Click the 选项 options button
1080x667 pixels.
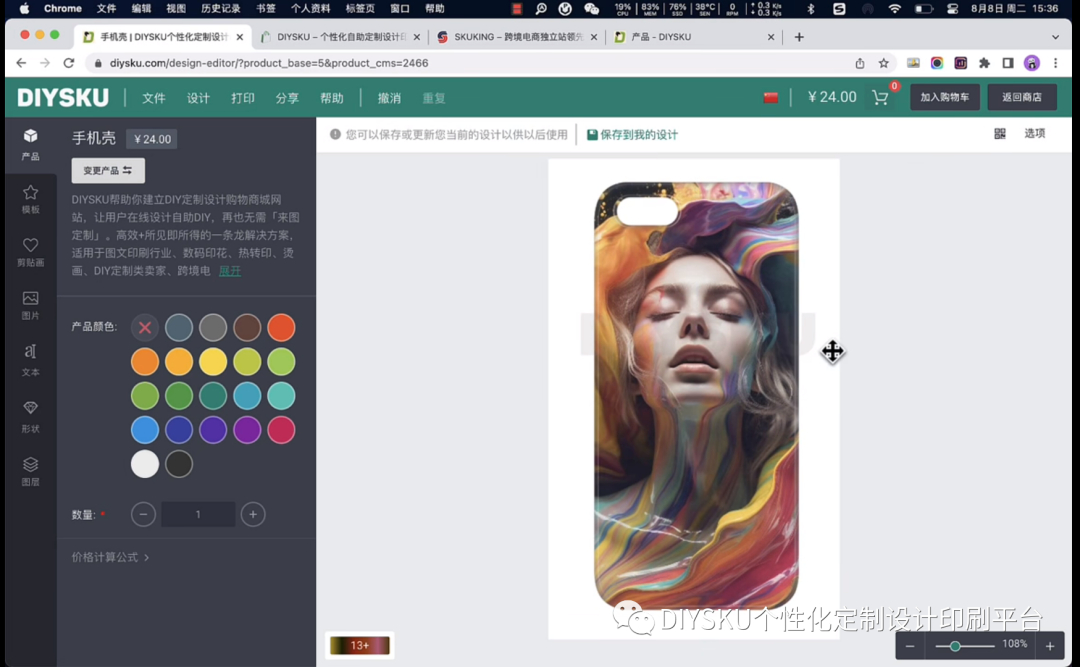click(x=1034, y=134)
